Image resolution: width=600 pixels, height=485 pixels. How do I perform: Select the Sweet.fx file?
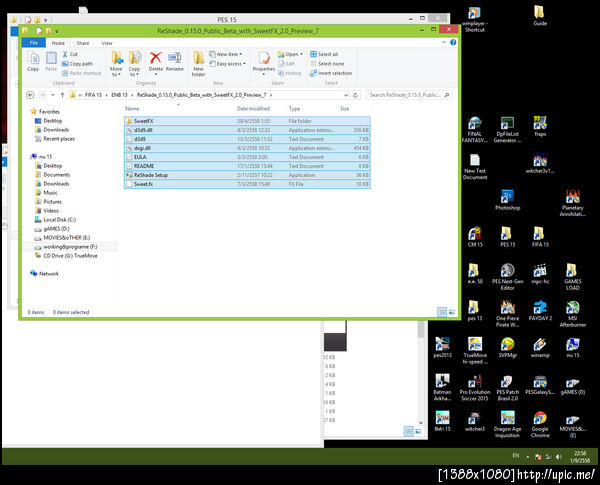tap(247, 184)
